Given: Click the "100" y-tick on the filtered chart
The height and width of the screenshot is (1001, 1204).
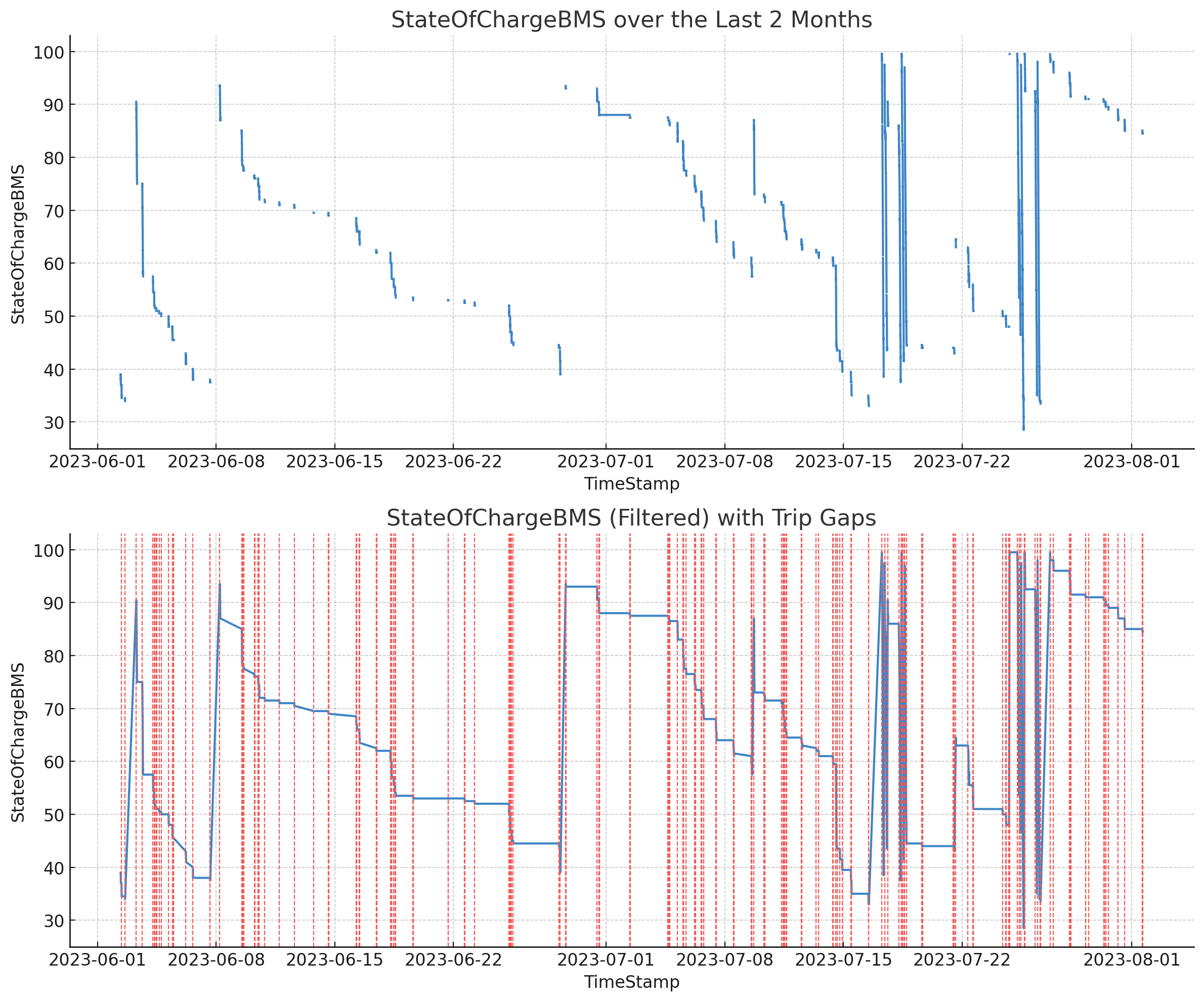Looking at the screenshot, I should coord(49,551).
